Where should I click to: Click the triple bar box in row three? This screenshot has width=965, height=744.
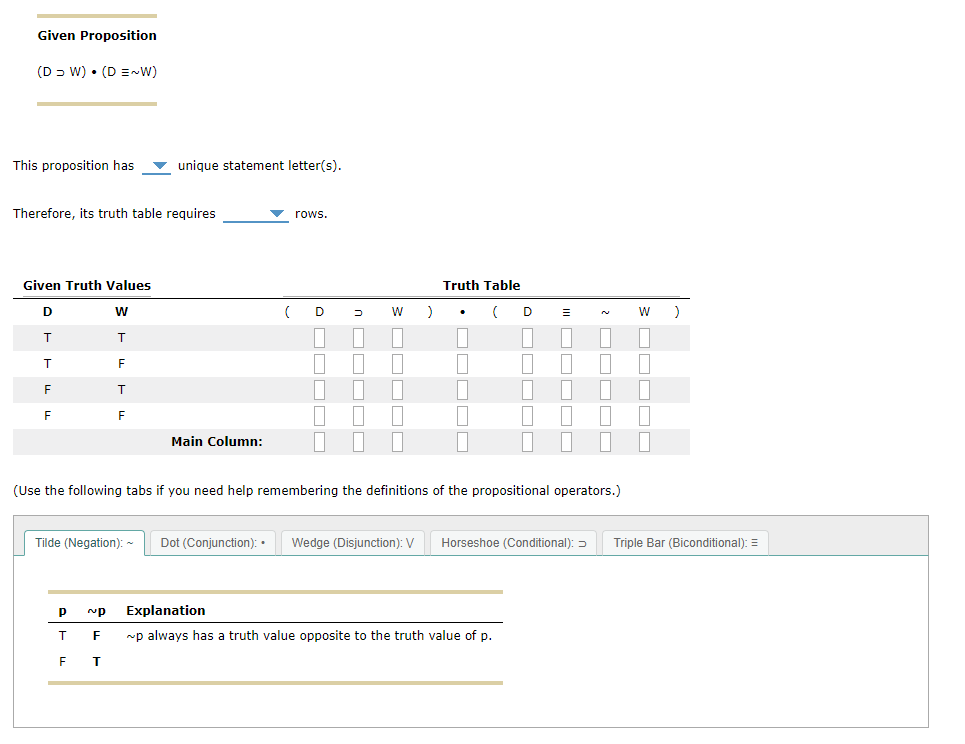pyautogui.click(x=566, y=389)
